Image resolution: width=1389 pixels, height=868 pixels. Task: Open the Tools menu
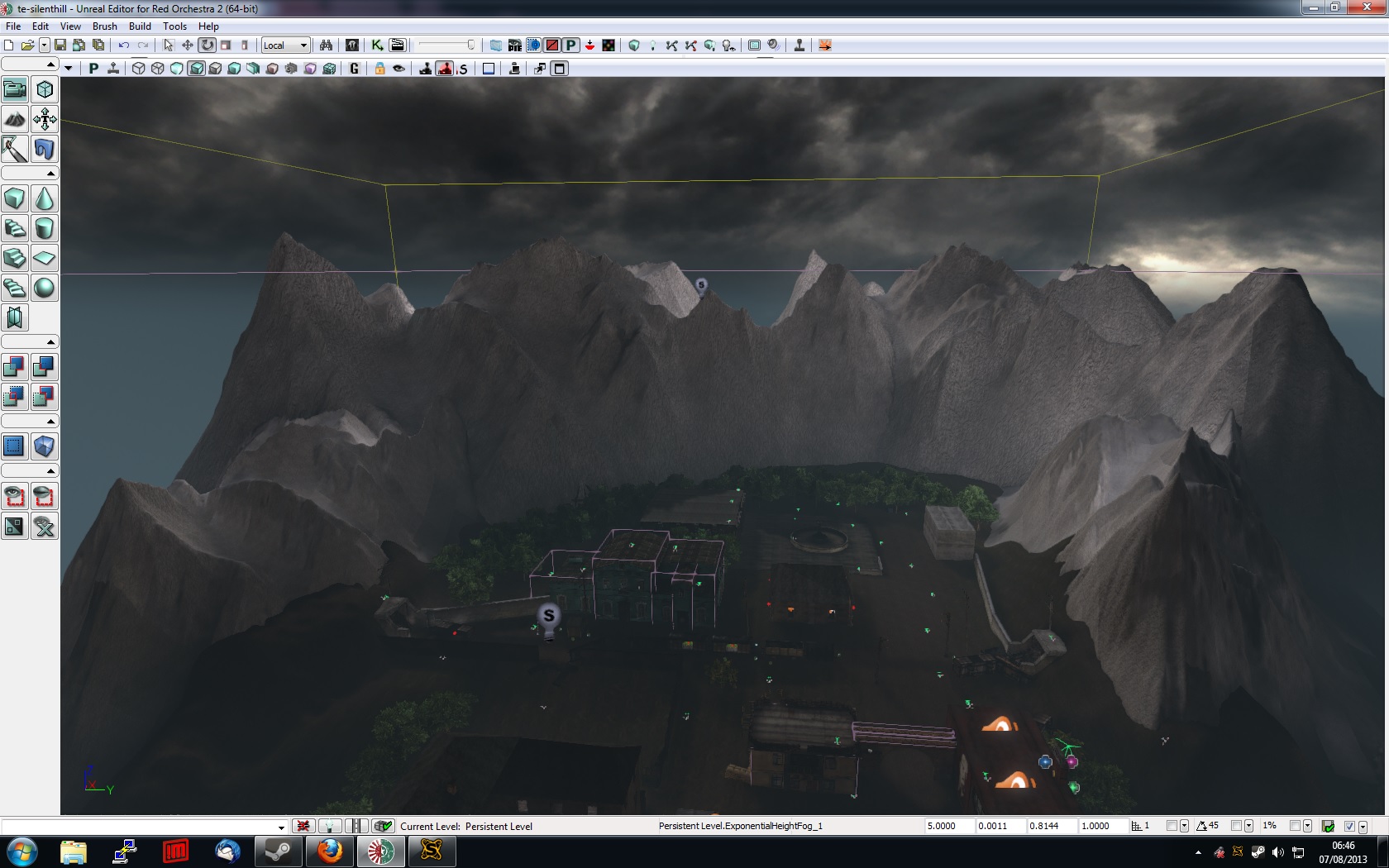coord(174,26)
